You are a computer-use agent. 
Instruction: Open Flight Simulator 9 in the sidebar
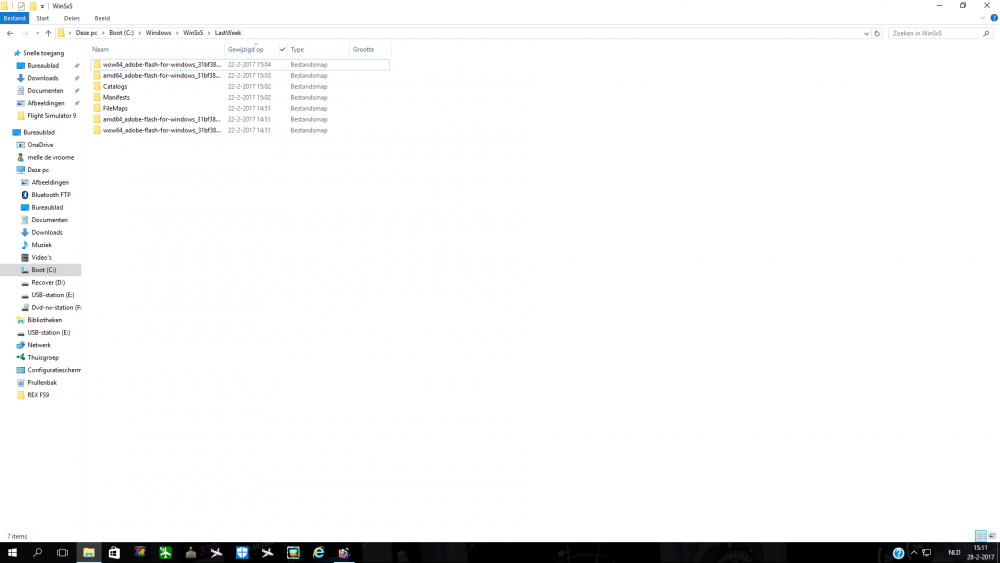(51, 115)
